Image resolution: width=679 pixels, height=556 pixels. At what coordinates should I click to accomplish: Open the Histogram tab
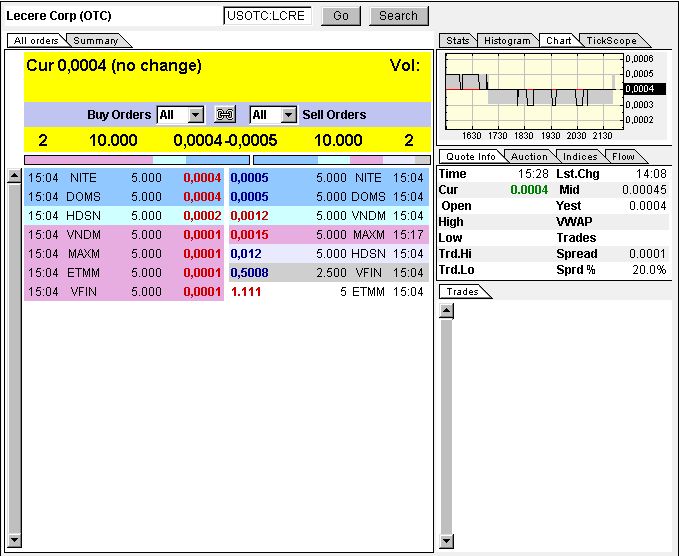click(x=507, y=41)
